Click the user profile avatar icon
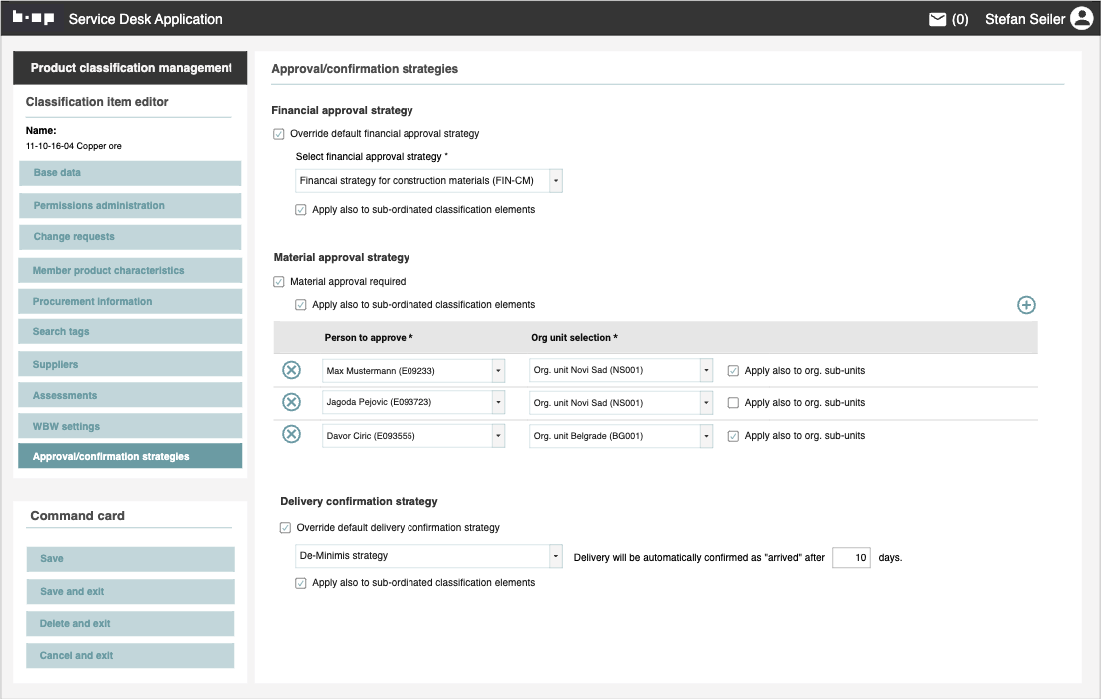The height and width of the screenshot is (699, 1101). click(x=1081, y=18)
